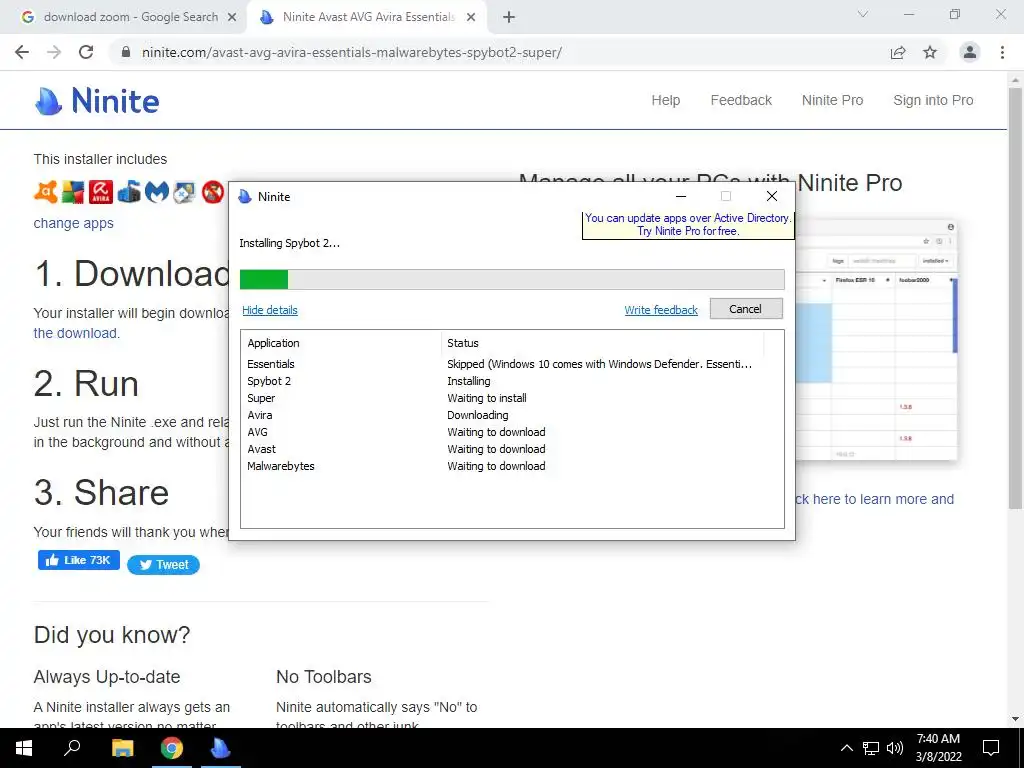Show hidden system tray icons
Screen dimensions: 1024x768
(846, 748)
